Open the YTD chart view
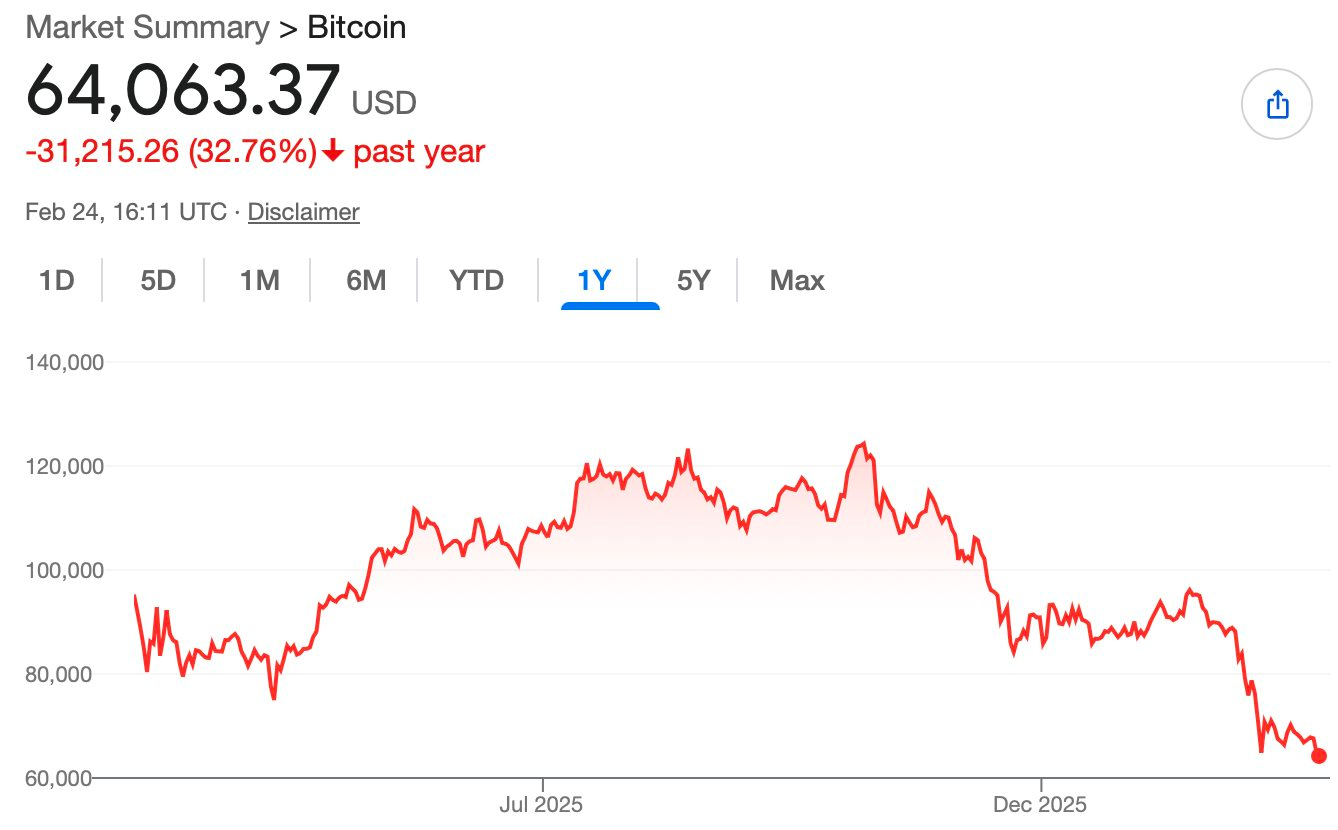This screenshot has width=1338, height=830. 477,281
